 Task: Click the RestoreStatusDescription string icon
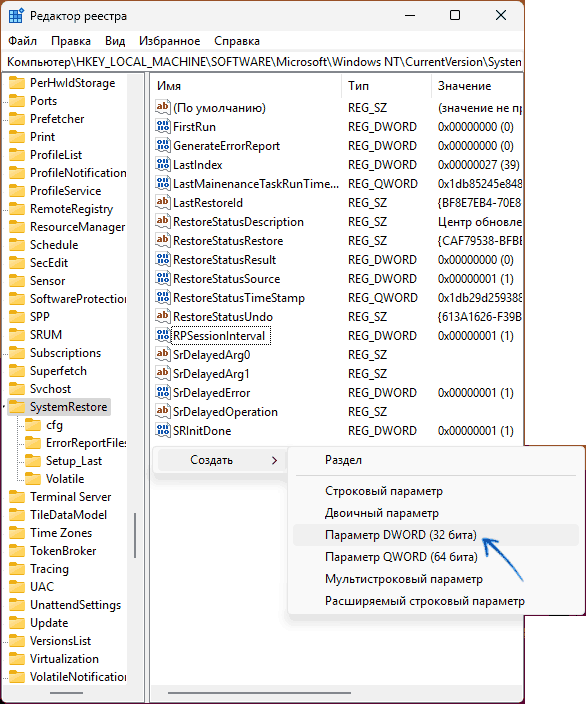coord(163,221)
